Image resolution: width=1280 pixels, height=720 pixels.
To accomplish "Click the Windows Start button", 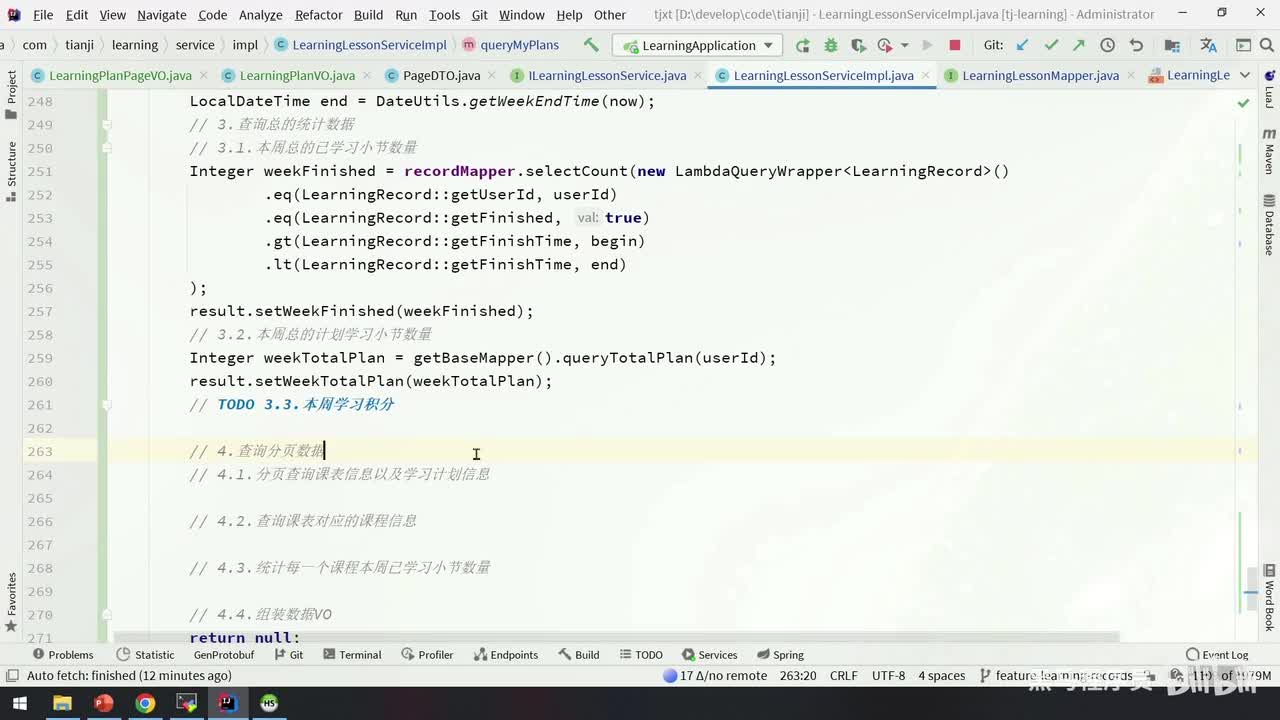I will coord(19,703).
